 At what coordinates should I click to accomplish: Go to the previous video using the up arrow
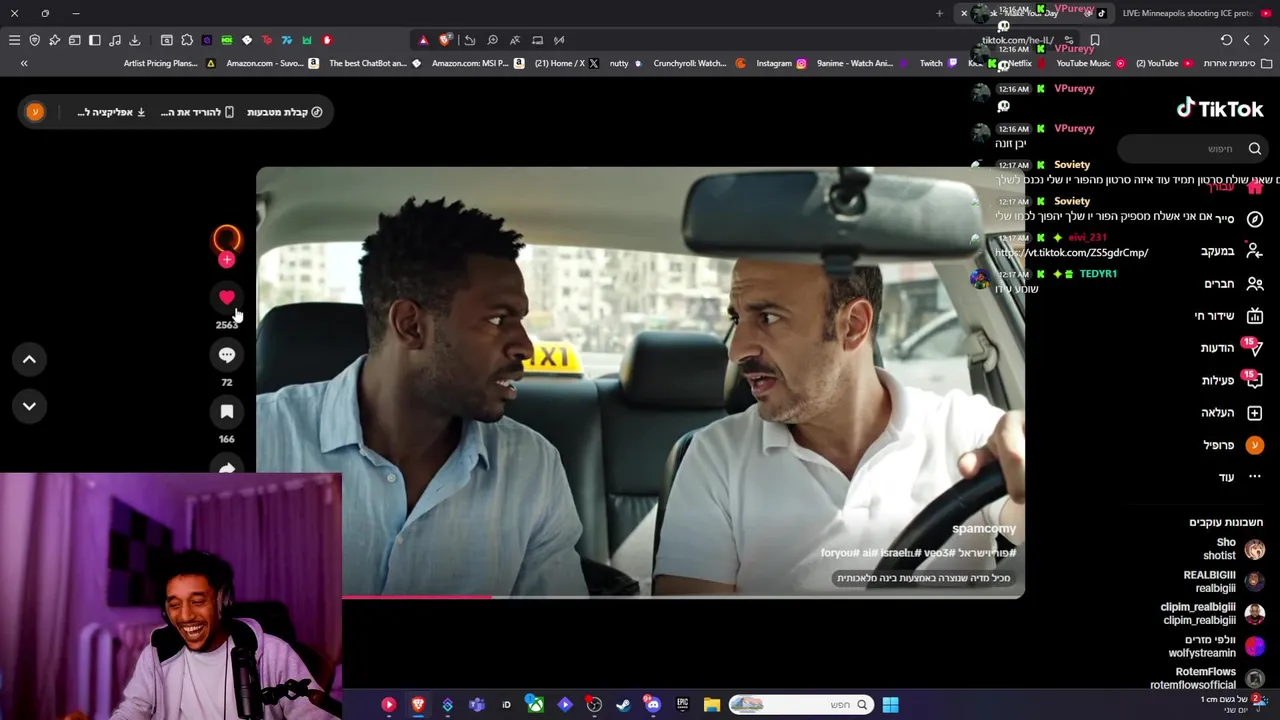(29, 359)
